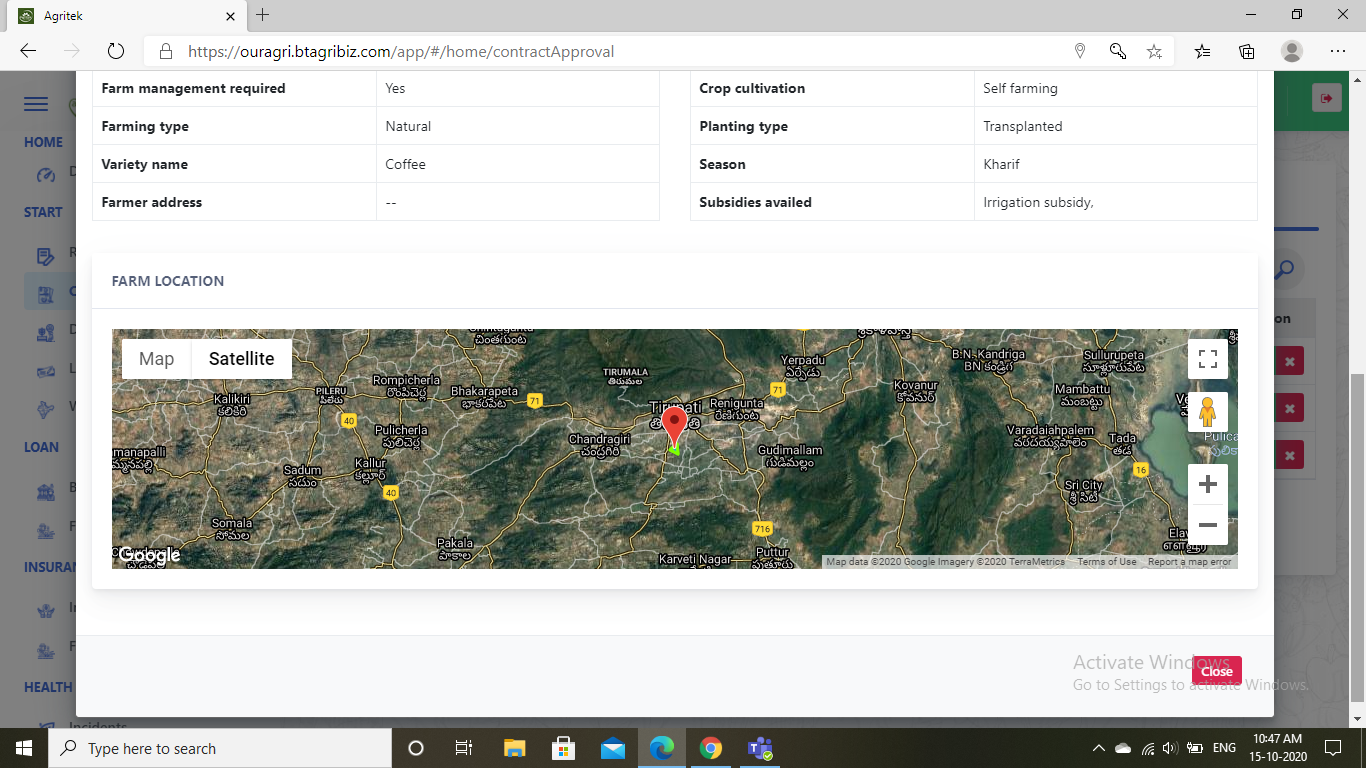Click HOME section in sidebar
The image size is (1366, 768).
click(x=43, y=142)
